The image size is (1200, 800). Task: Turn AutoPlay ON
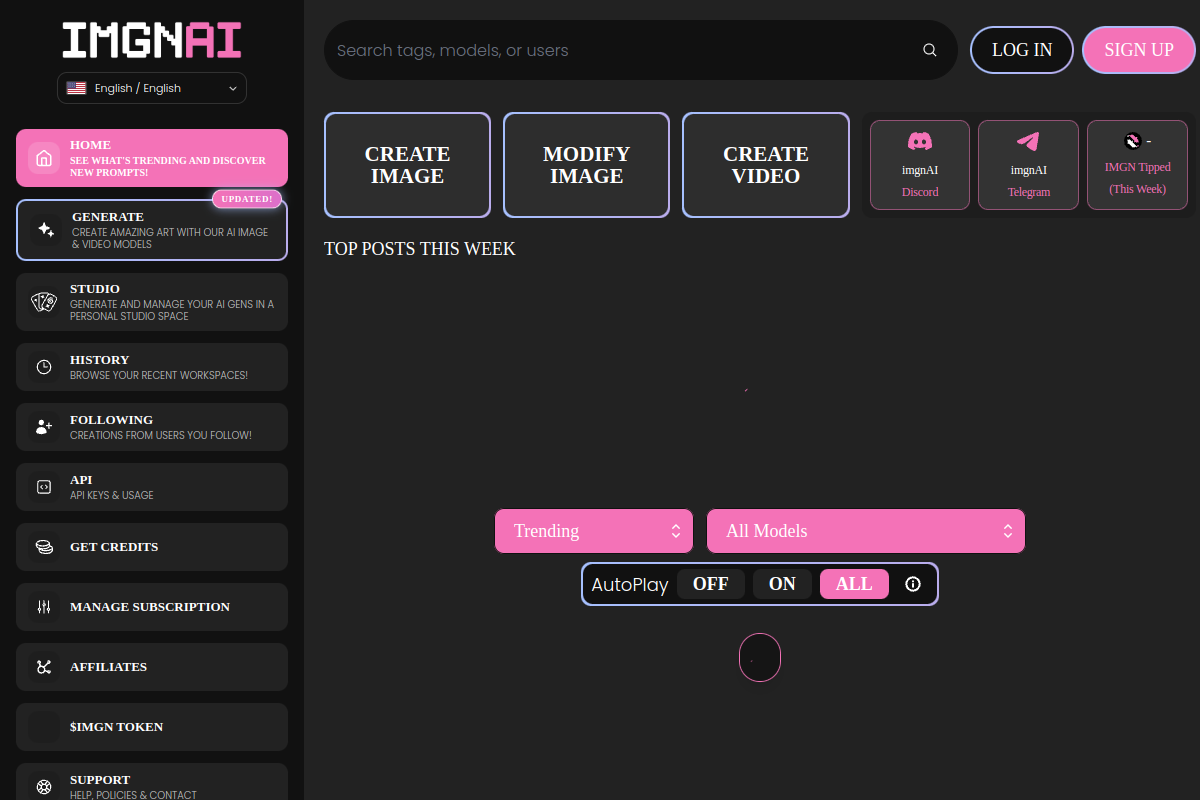click(x=782, y=584)
